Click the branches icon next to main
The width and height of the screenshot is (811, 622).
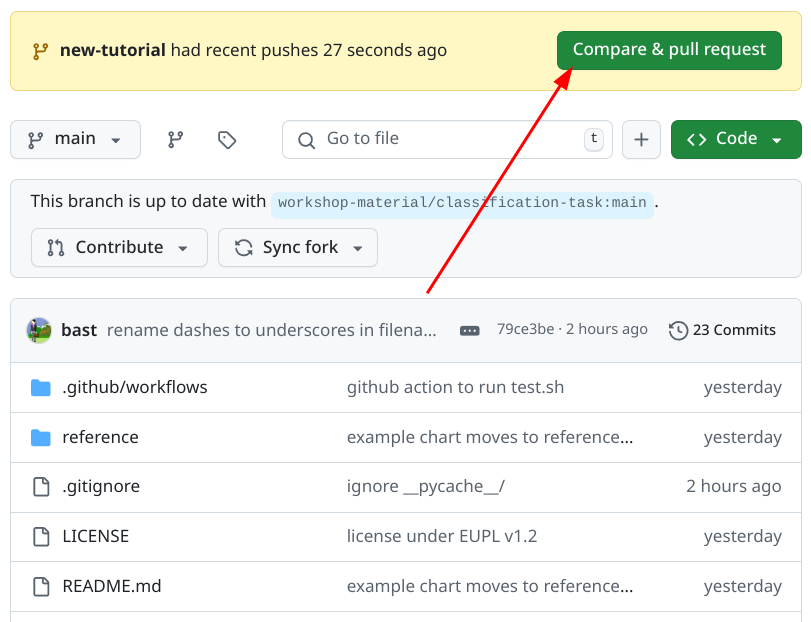pyautogui.click(x=176, y=140)
